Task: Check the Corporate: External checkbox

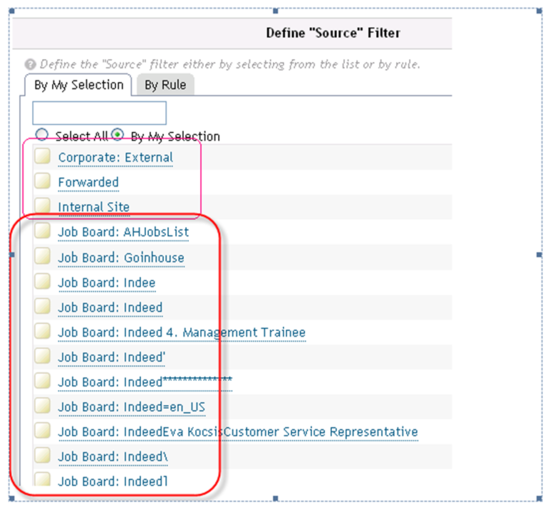Action: tap(43, 156)
